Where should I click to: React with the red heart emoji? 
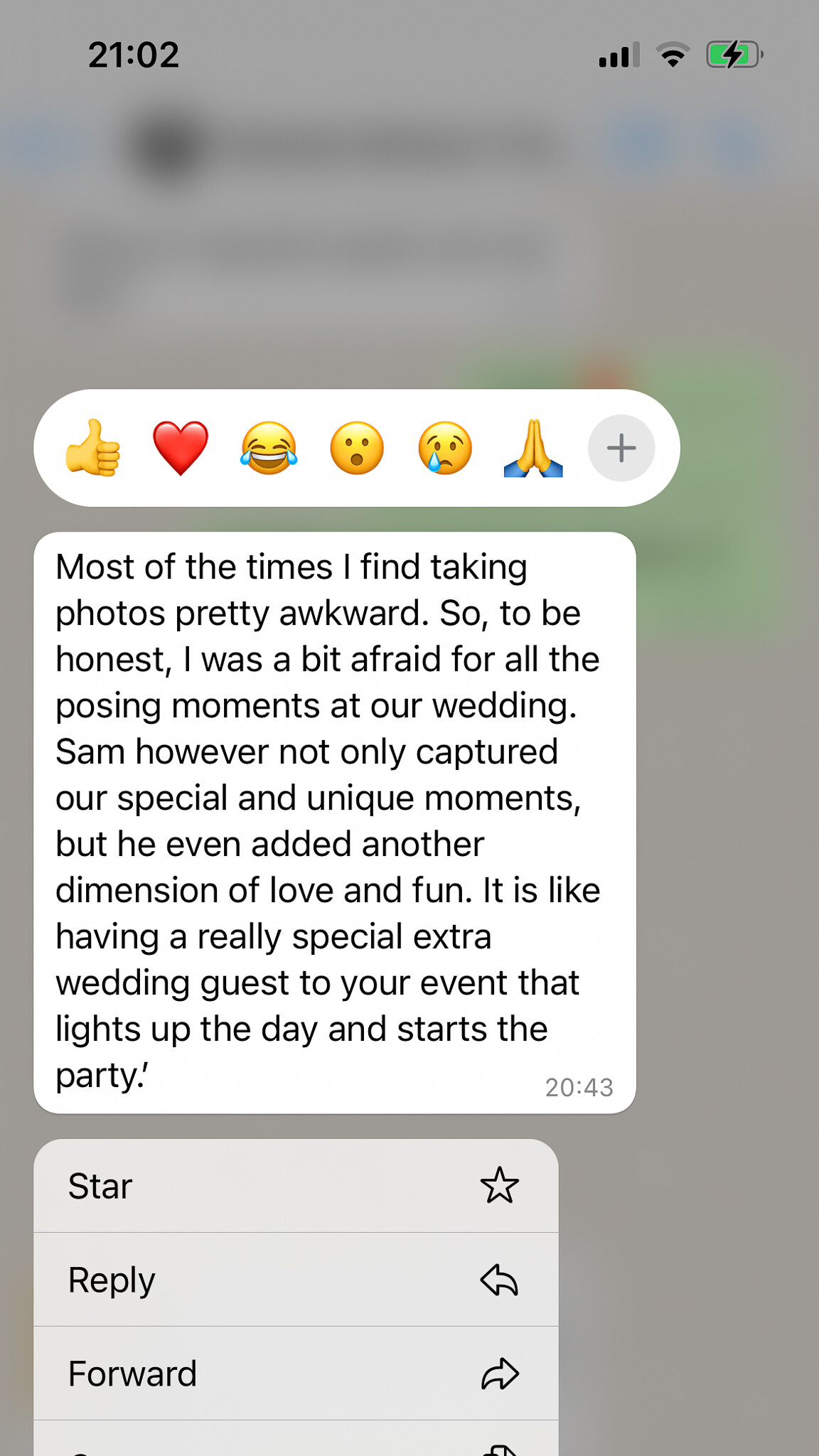[x=181, y=448]
